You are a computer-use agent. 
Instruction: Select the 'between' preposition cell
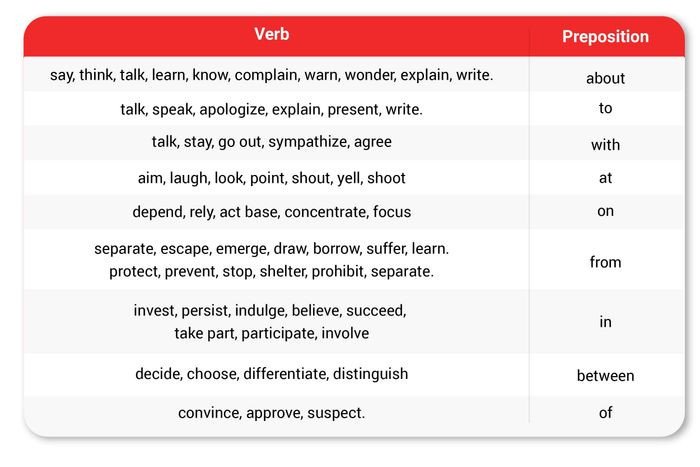click(x=605, y=376)
